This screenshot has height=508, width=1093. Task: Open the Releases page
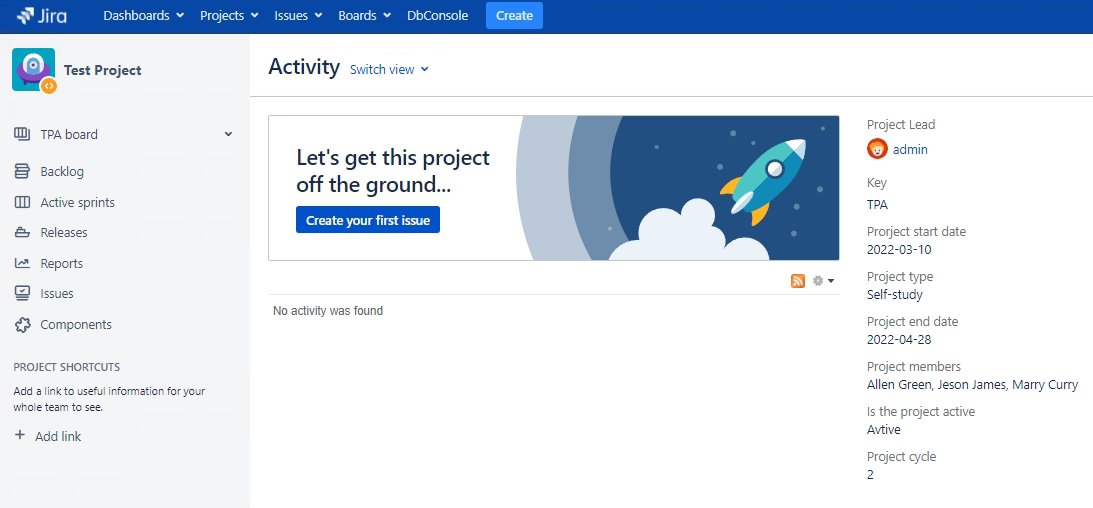[x=64, y=233]
